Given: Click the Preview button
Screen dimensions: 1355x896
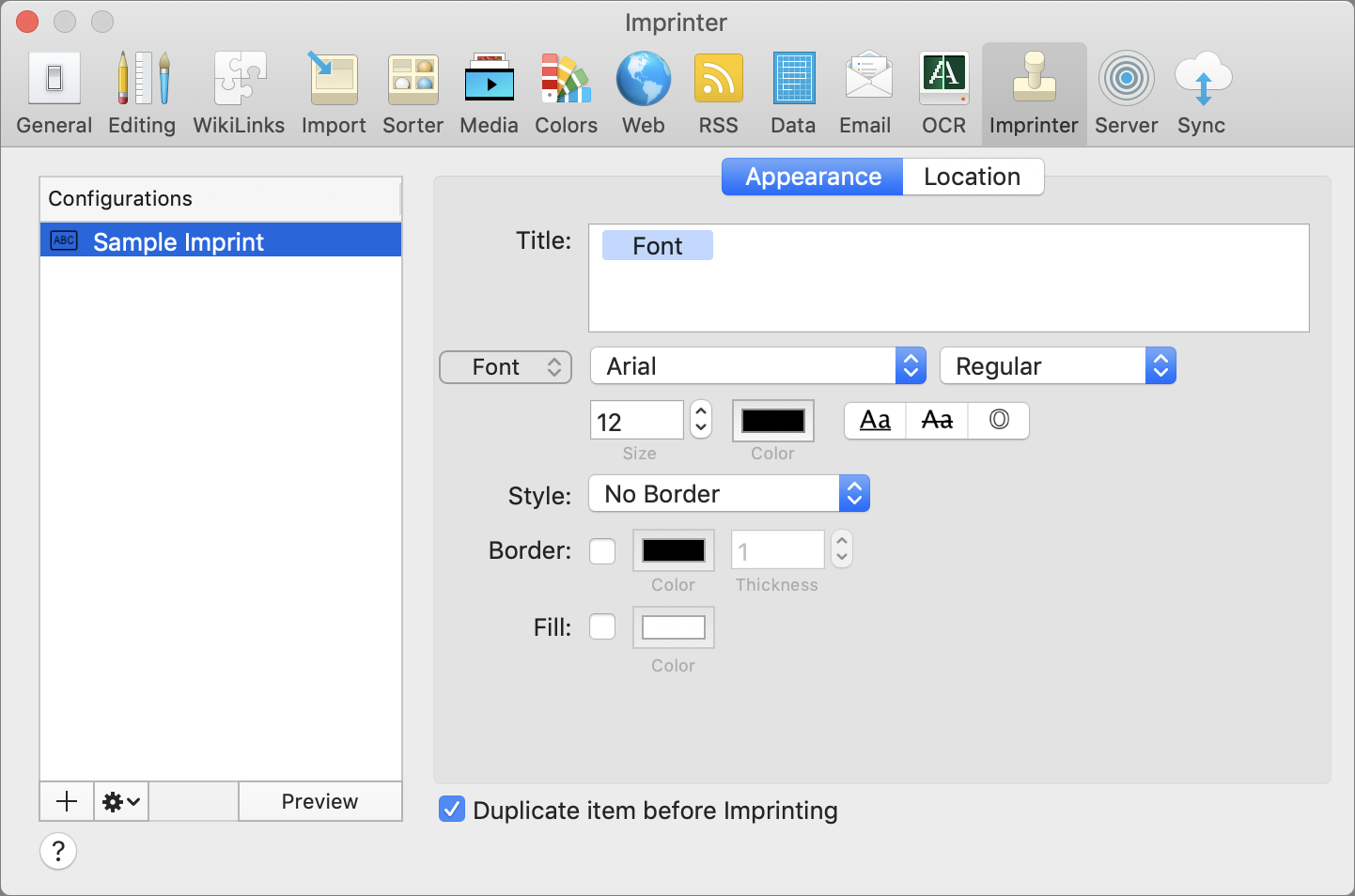Looking at the screenshot, I should coord(320,801).
